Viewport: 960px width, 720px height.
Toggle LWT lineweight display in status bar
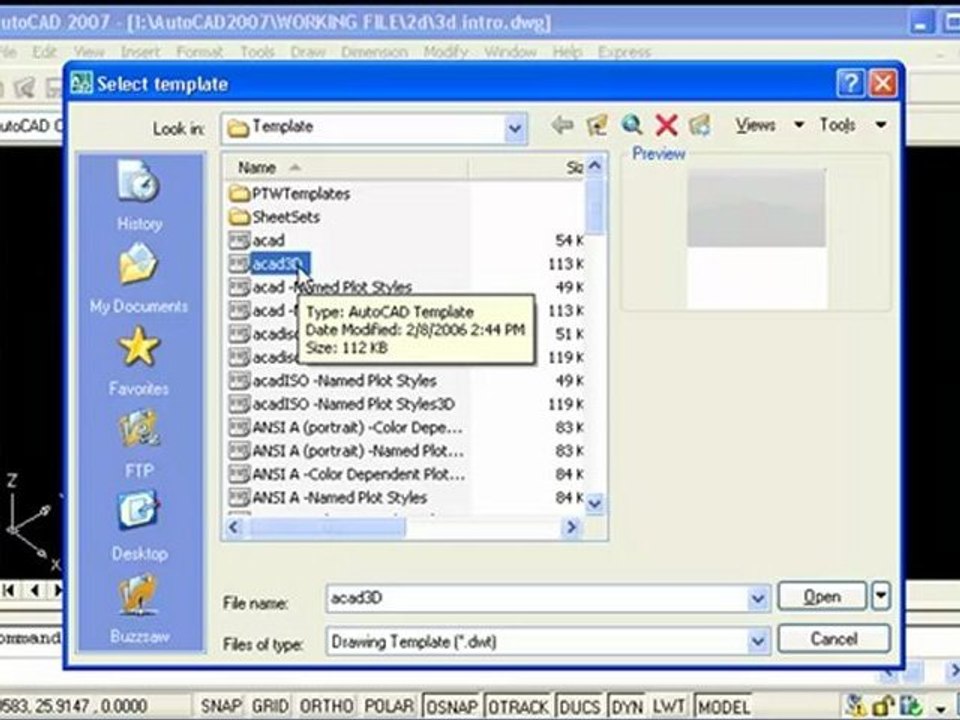click(669, 706)
